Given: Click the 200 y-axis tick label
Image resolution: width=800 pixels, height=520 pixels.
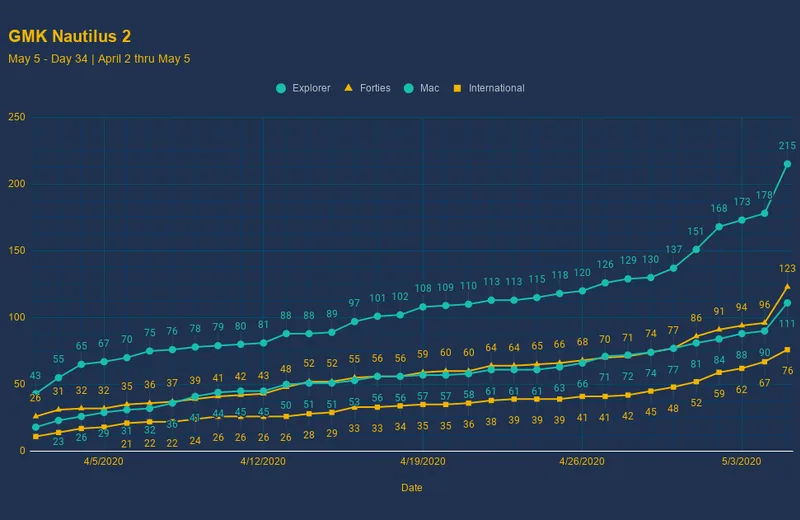Looking at the screenshot, I should coord(17,184).
